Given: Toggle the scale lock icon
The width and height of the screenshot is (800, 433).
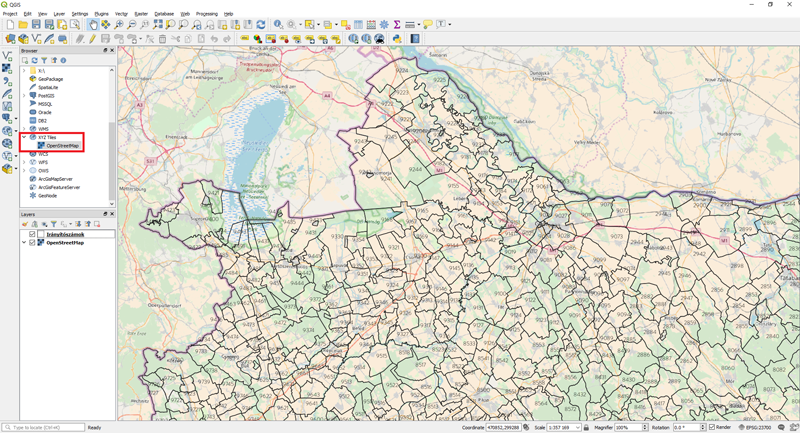Looking at the screenshot, I should 587,427.
